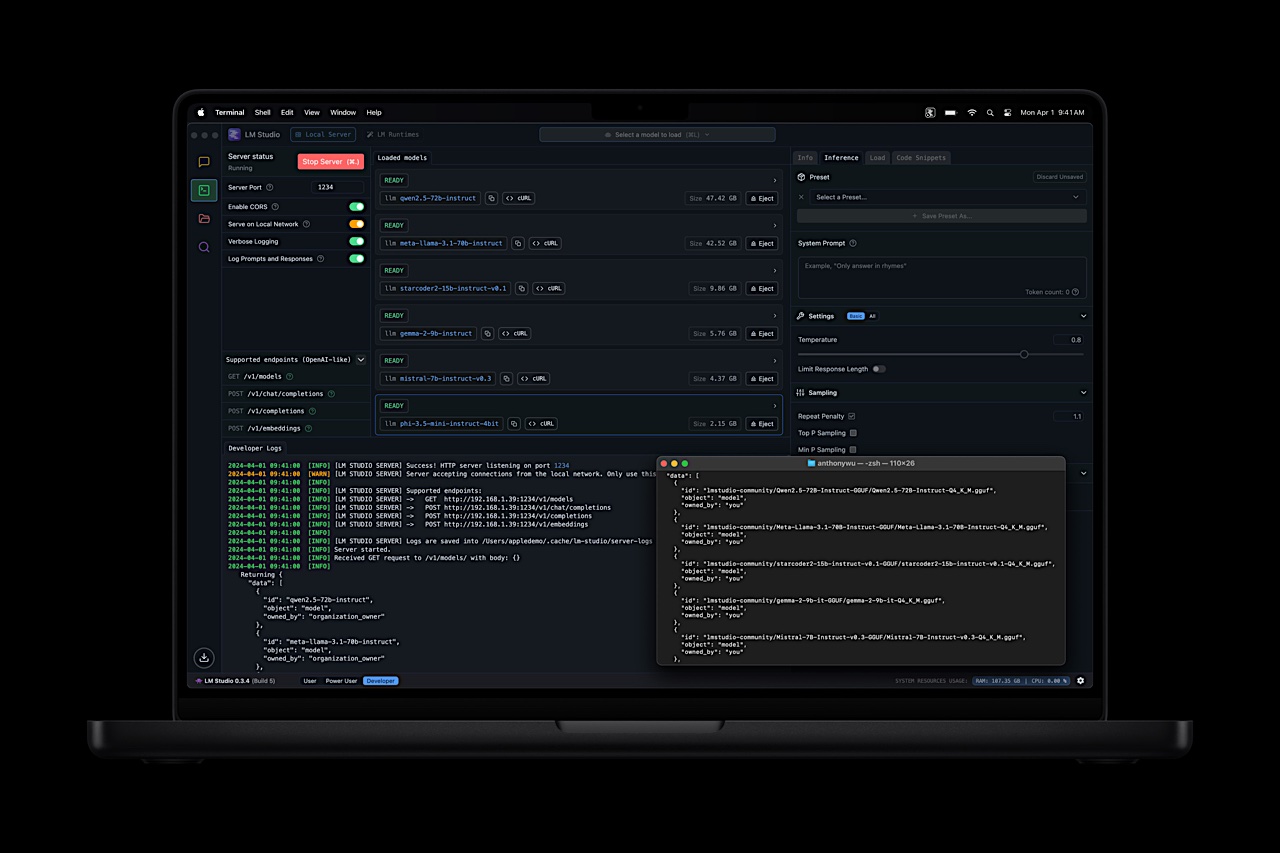This screenshot has width=1280, height=853.
Task: Open the My Models folder sidebar icon
Action: [204, 218]
